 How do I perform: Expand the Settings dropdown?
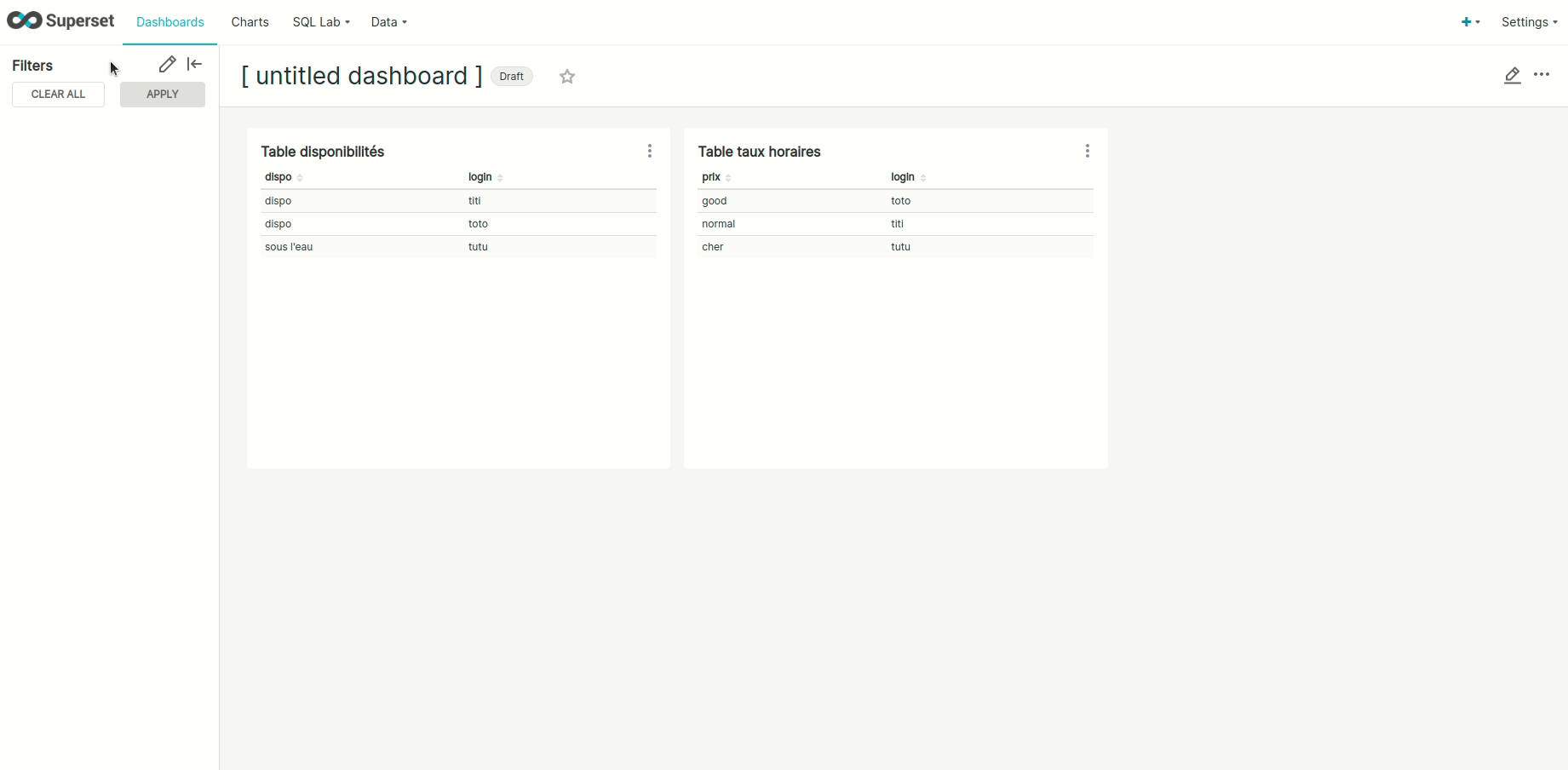pos(1529,22)
